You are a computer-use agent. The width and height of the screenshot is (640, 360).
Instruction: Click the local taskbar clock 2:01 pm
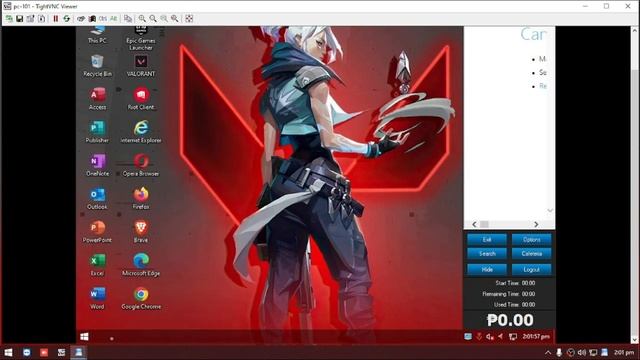point(624,352)
